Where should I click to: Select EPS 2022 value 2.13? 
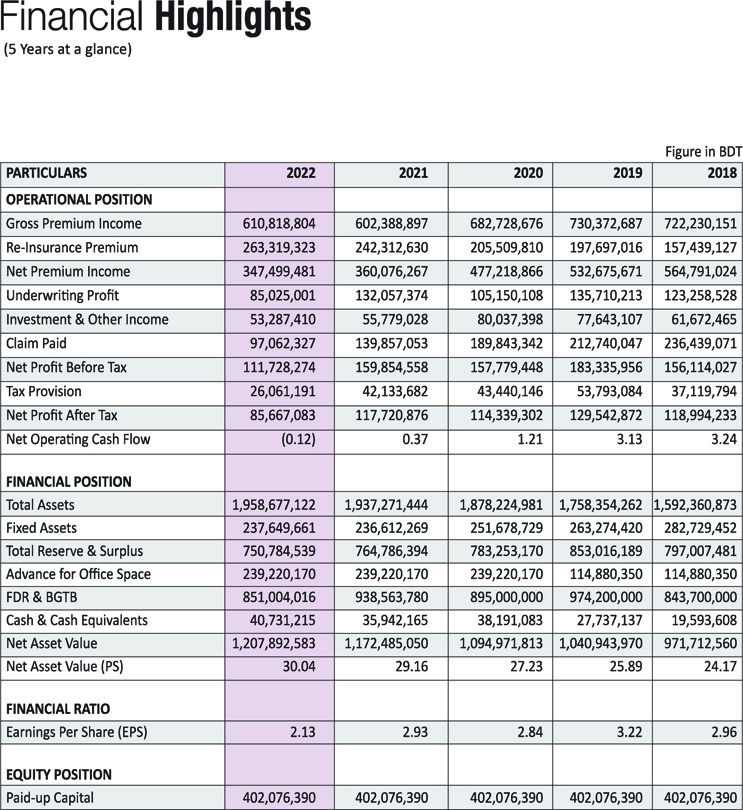click(302, 733)
